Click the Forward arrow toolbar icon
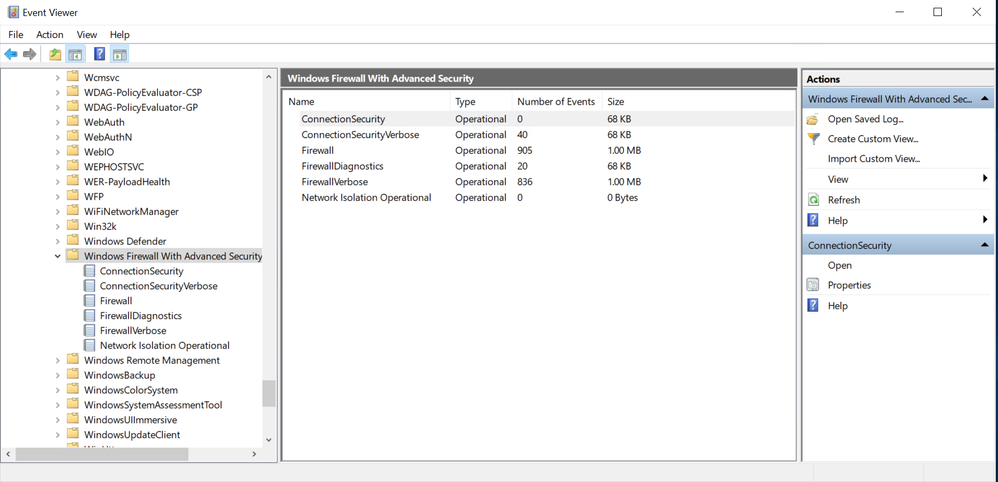The image size is (998, 482). coord(29,55)
